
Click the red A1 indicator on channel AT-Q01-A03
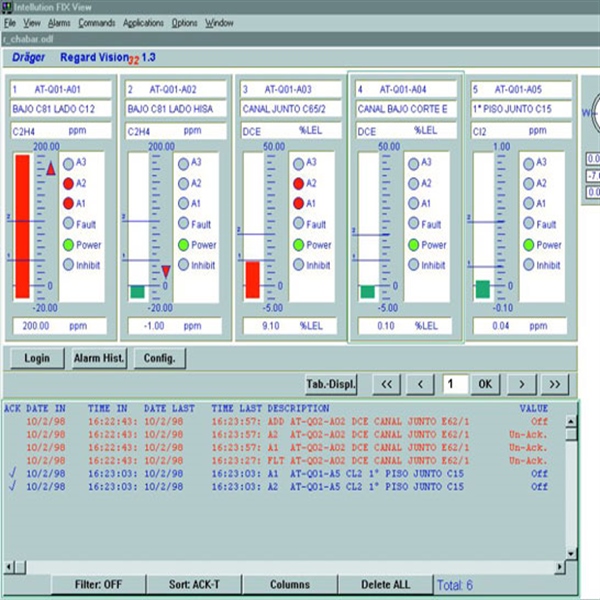point(298,203)
